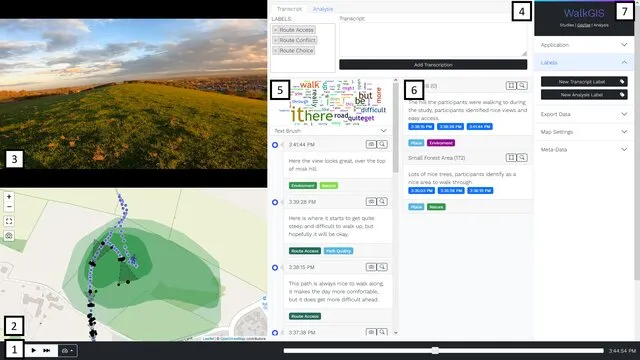This screenshot has width=640, height=360.
Task: Click the Add Transcription button
Action: [433, 64]
